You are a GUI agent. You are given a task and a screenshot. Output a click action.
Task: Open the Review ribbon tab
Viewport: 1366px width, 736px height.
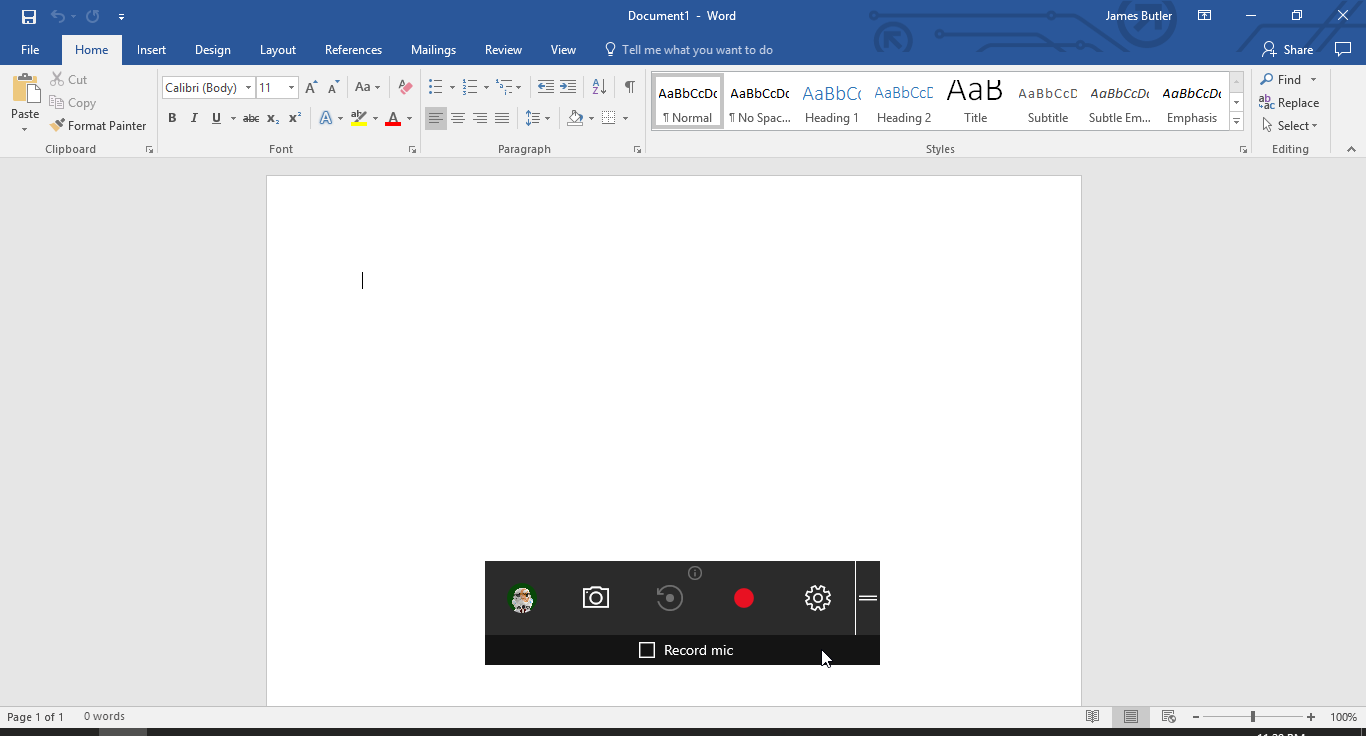(x=503, y=49)
